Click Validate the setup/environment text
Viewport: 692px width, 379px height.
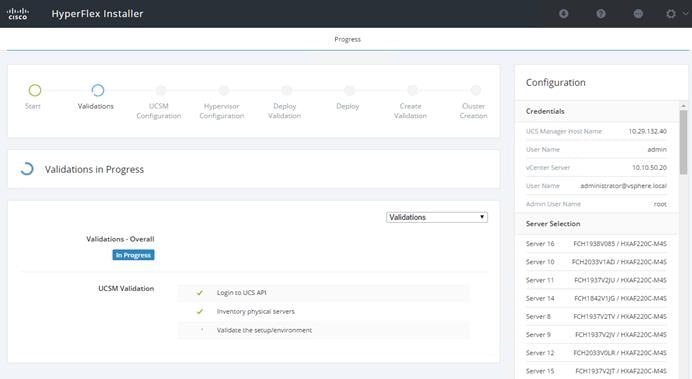tap(264, 330)
